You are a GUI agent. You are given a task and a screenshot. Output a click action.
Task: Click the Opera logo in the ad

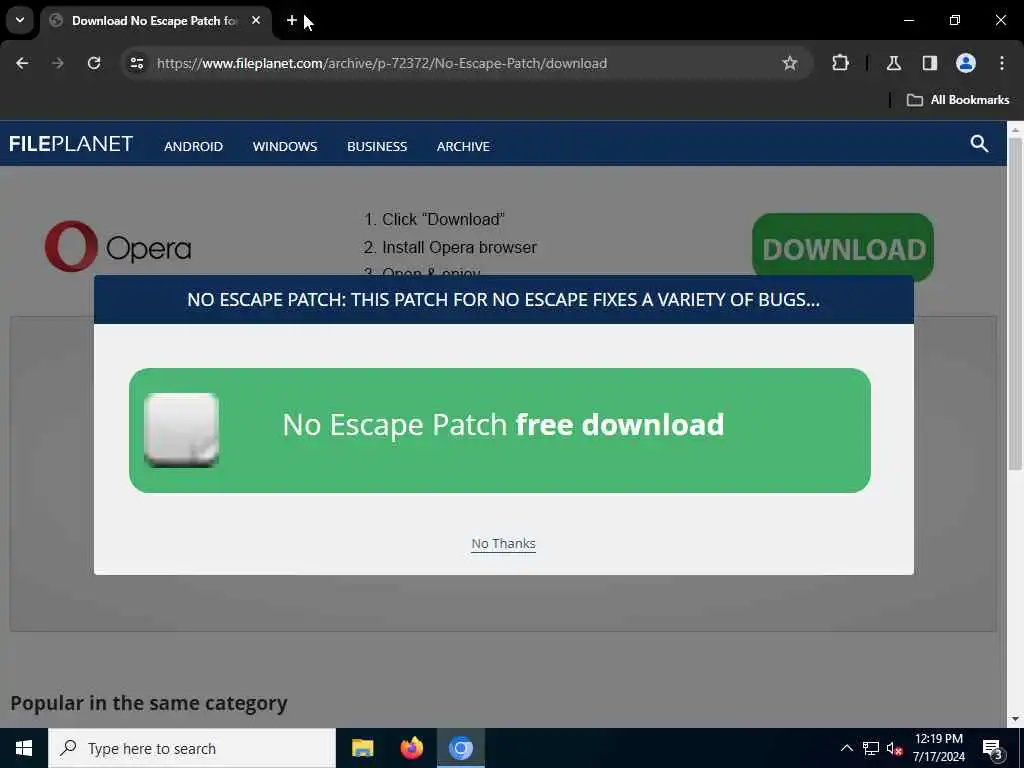[x=118, y=247]
